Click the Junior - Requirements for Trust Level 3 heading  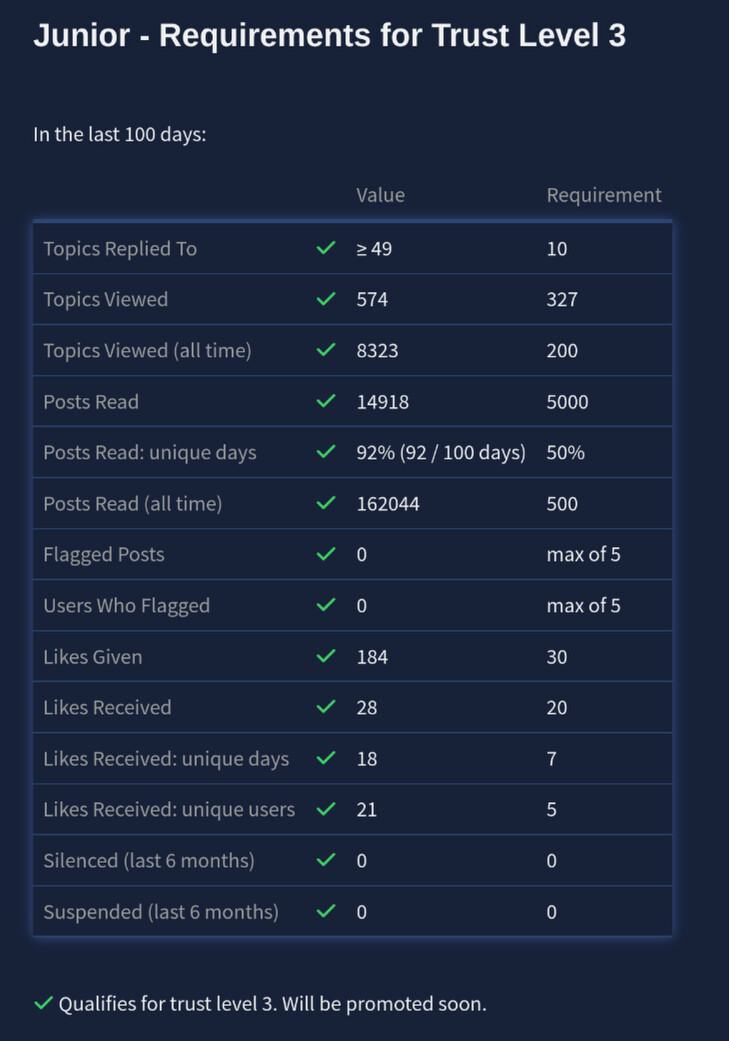(x=329, y=36)
